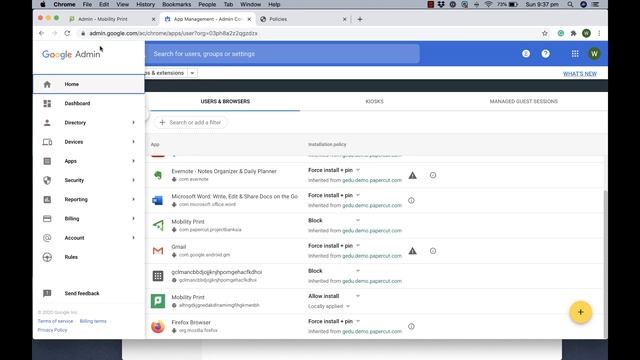Expand the Directory submenu arrow
Viewport: 640px width, 360px height.
133,122
